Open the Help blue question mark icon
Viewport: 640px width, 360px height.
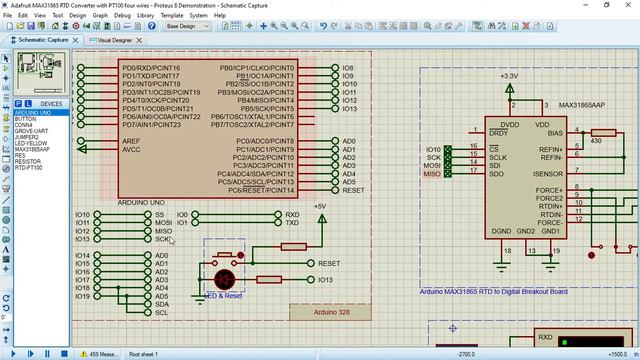tap(152, 26)
